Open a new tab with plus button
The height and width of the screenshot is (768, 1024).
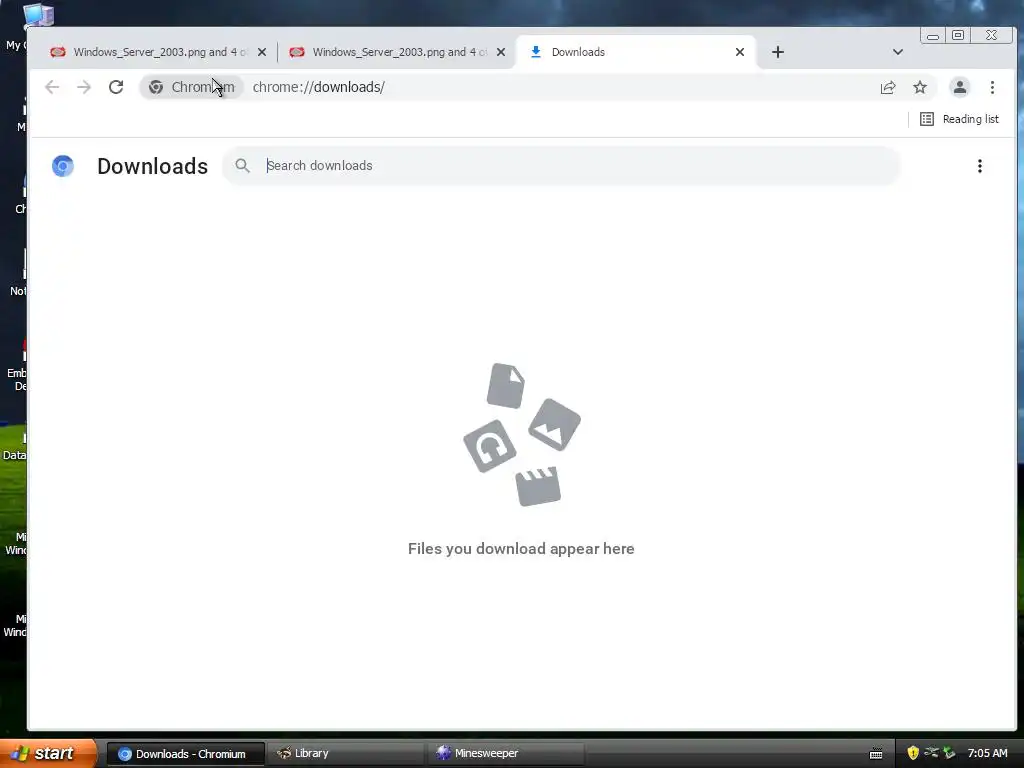pyautogui.click(x=777, y=52)
